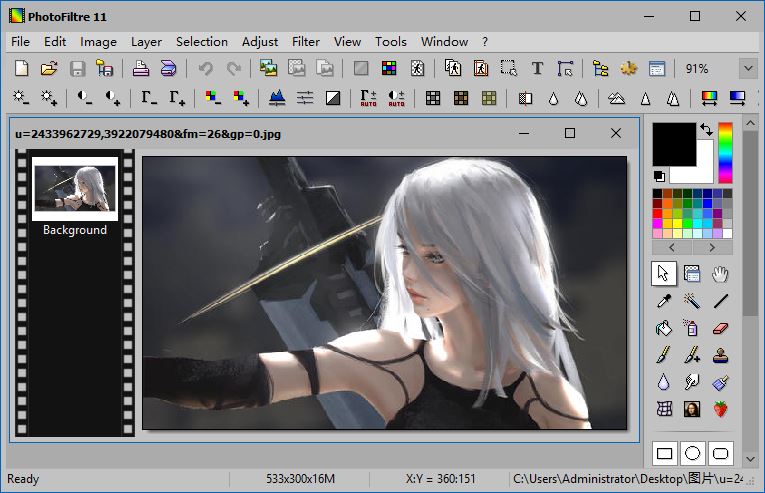Click the Scanner import icon
The height and width of the screenshot is (493, 765).
pyautogui.click(x=168, y=68)
